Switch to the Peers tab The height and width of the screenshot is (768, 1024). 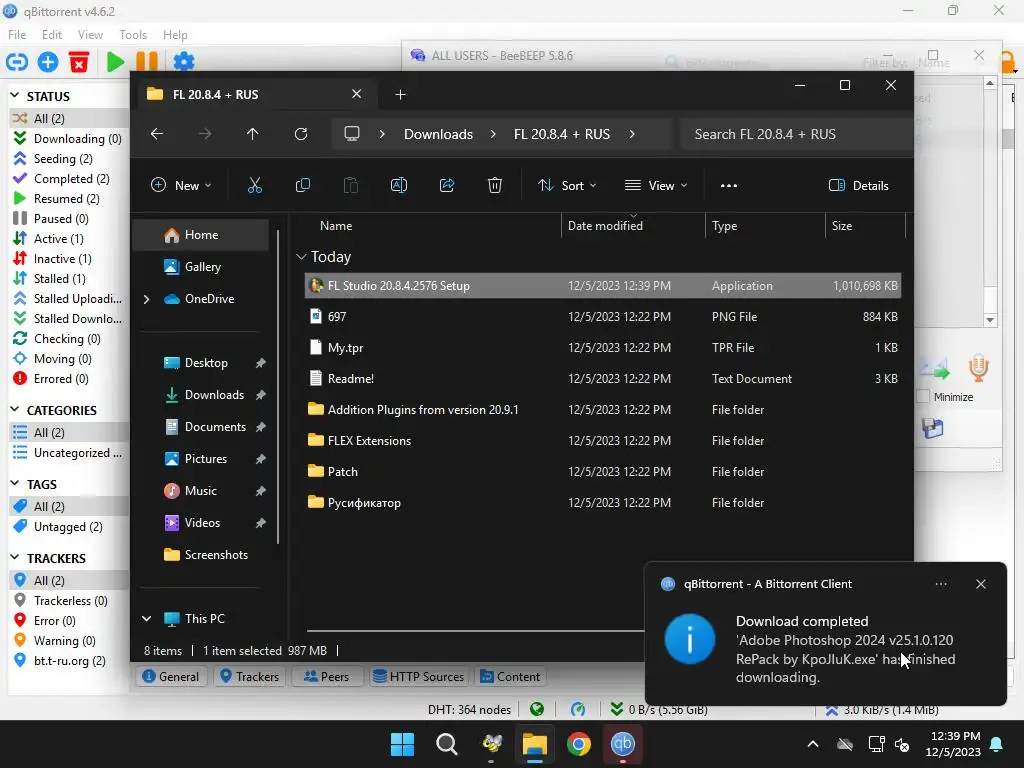click(x=326, y=677)
